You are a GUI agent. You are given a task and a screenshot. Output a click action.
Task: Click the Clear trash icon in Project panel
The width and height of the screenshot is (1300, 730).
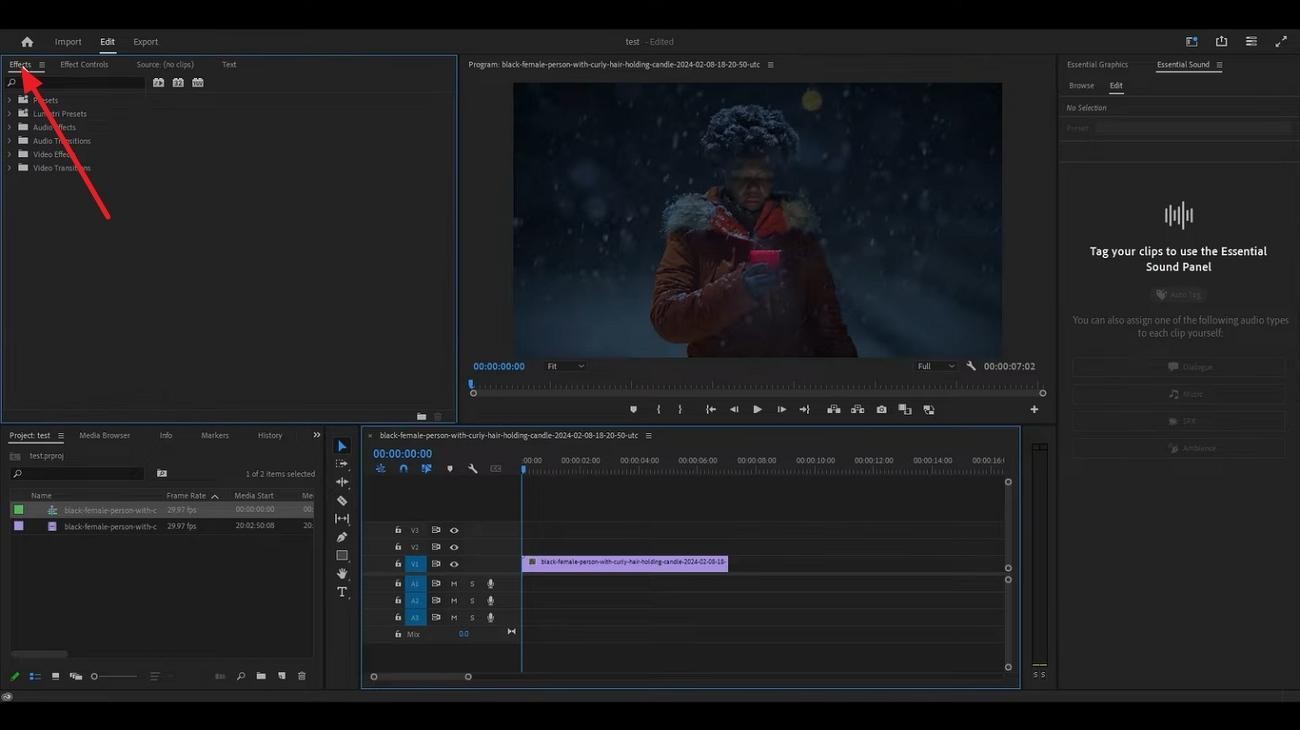click(x=301, y=676)
